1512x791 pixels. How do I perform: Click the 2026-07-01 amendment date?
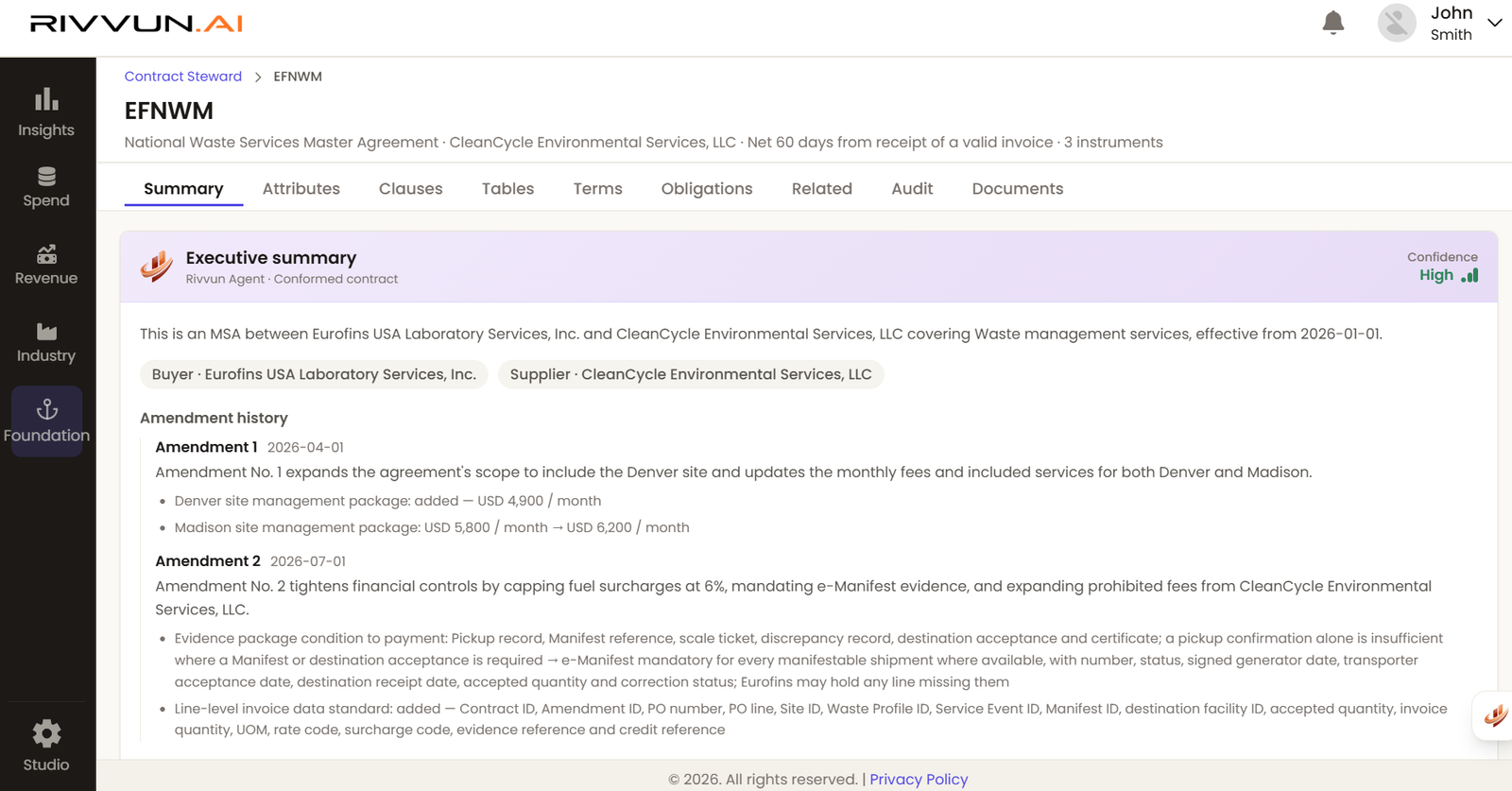(x=308, y=561)
